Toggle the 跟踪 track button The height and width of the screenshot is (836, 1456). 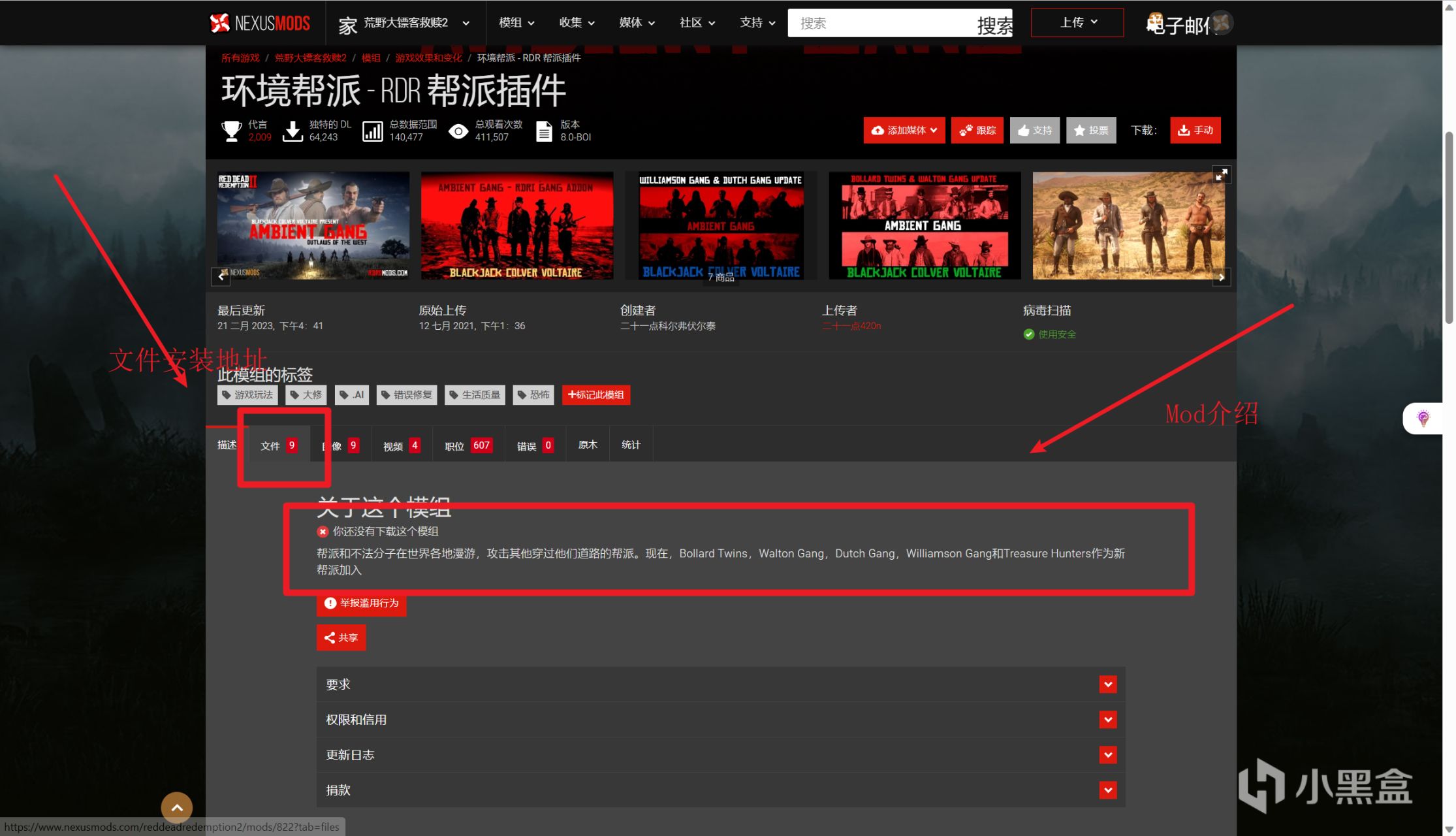(977, 130)
